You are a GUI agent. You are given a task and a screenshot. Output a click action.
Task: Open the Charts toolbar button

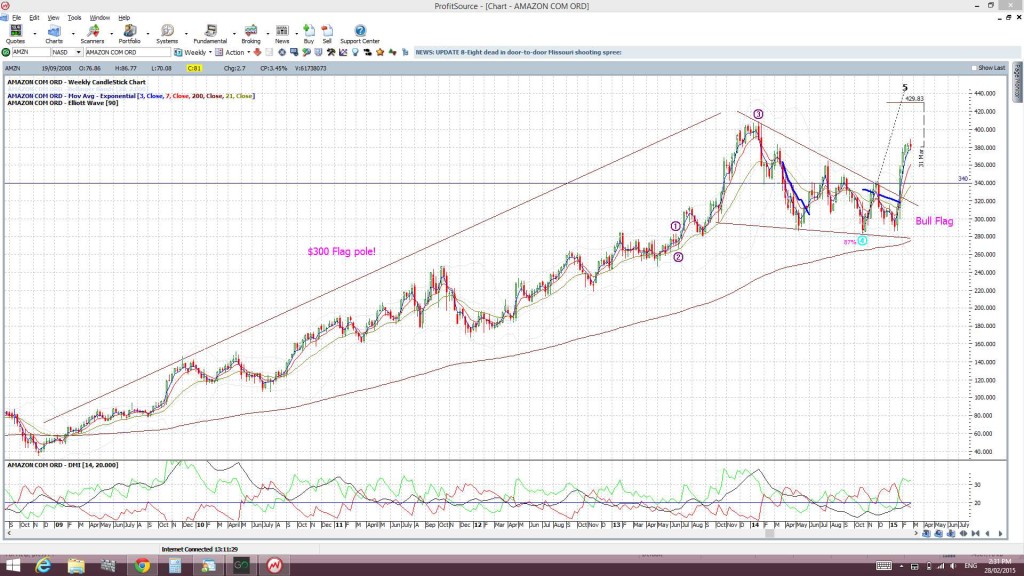coord(54,34)
